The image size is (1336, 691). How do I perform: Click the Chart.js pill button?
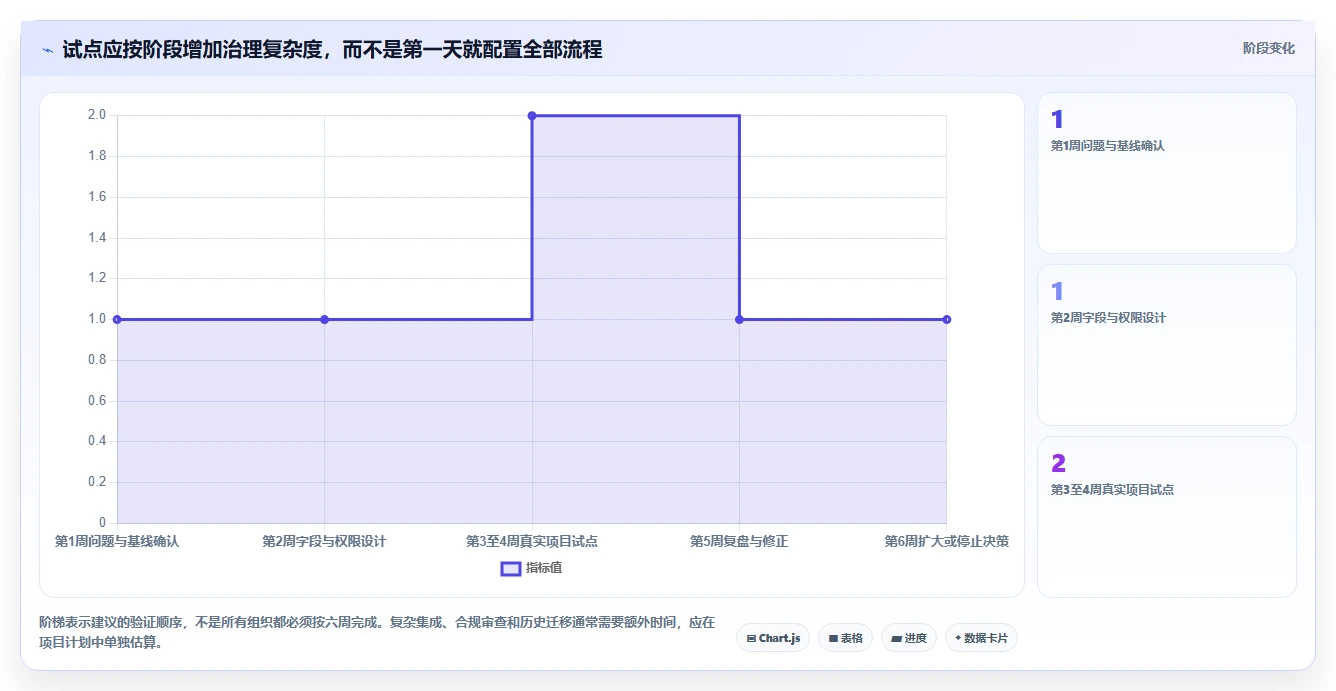tap(773, 638)
